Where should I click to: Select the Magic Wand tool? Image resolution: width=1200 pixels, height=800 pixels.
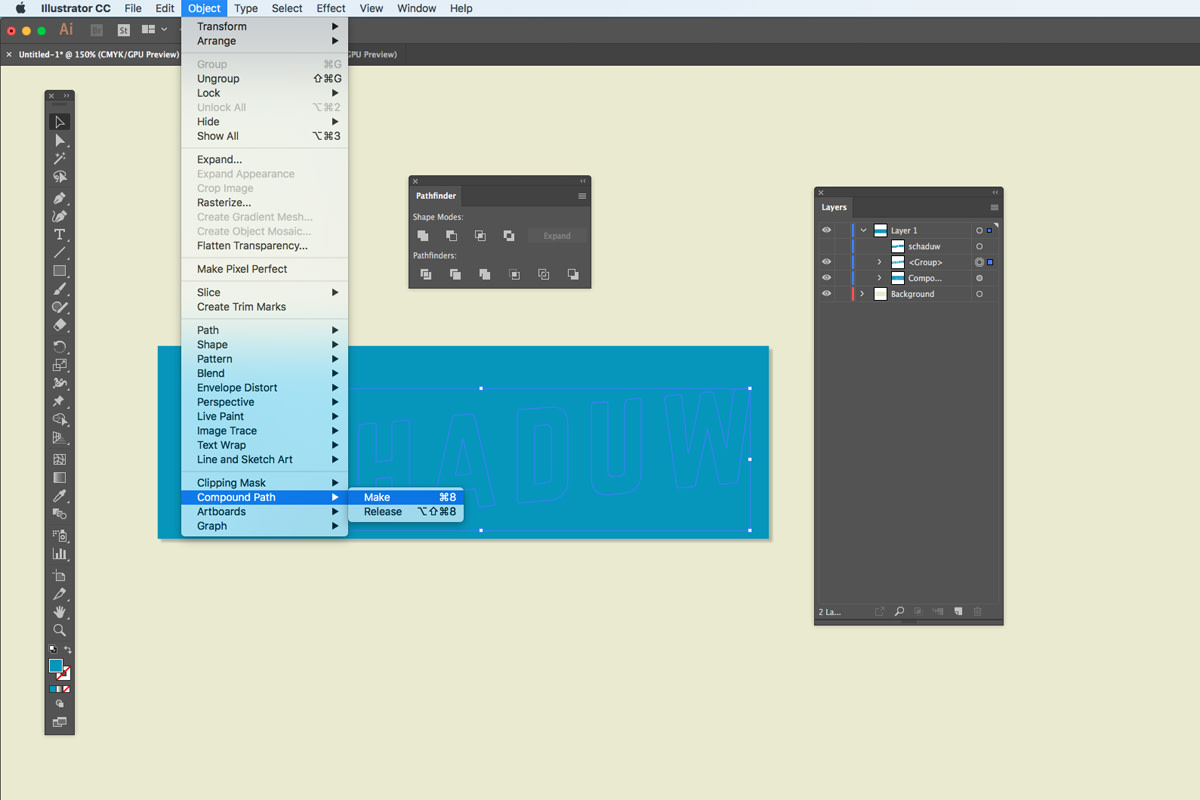(x=60, y=158)
